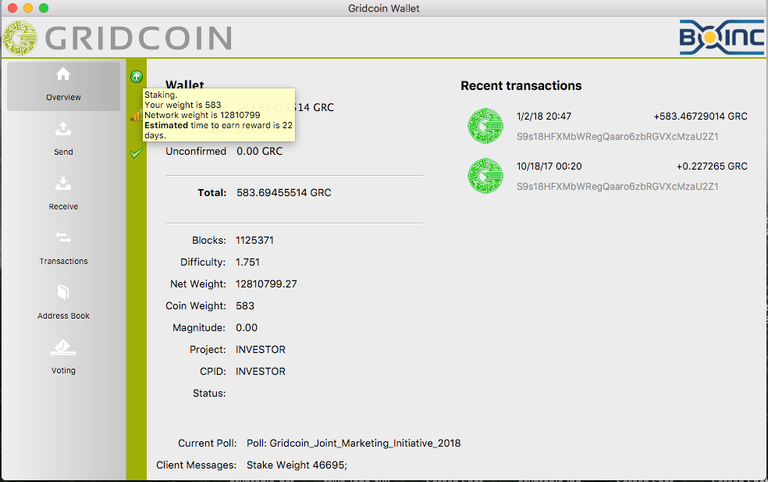Viewport: 768px width, 482px height.
Task: Click CPID value INVESTOR
Action: tap(260, 372)
